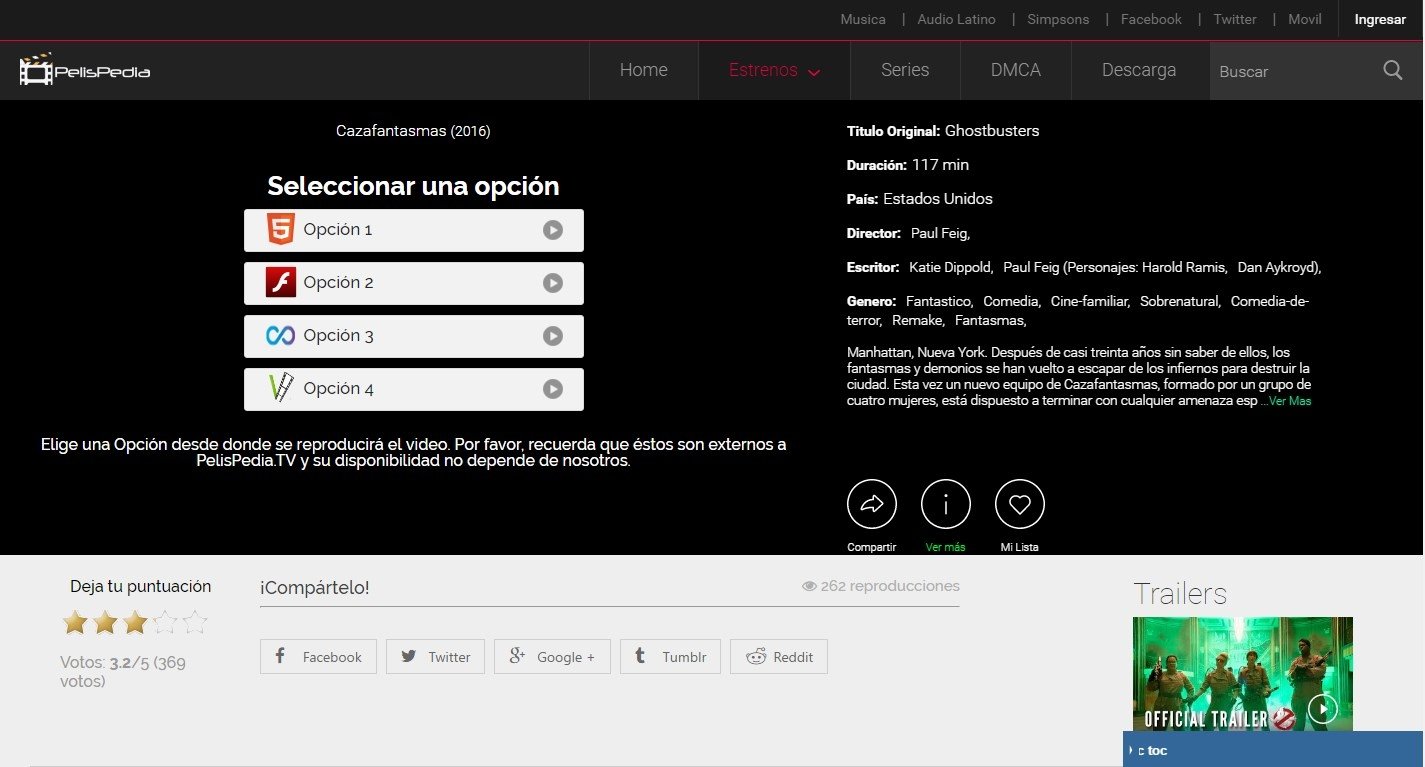
Task: Click the Remake genre link
Action: [918, 320]
